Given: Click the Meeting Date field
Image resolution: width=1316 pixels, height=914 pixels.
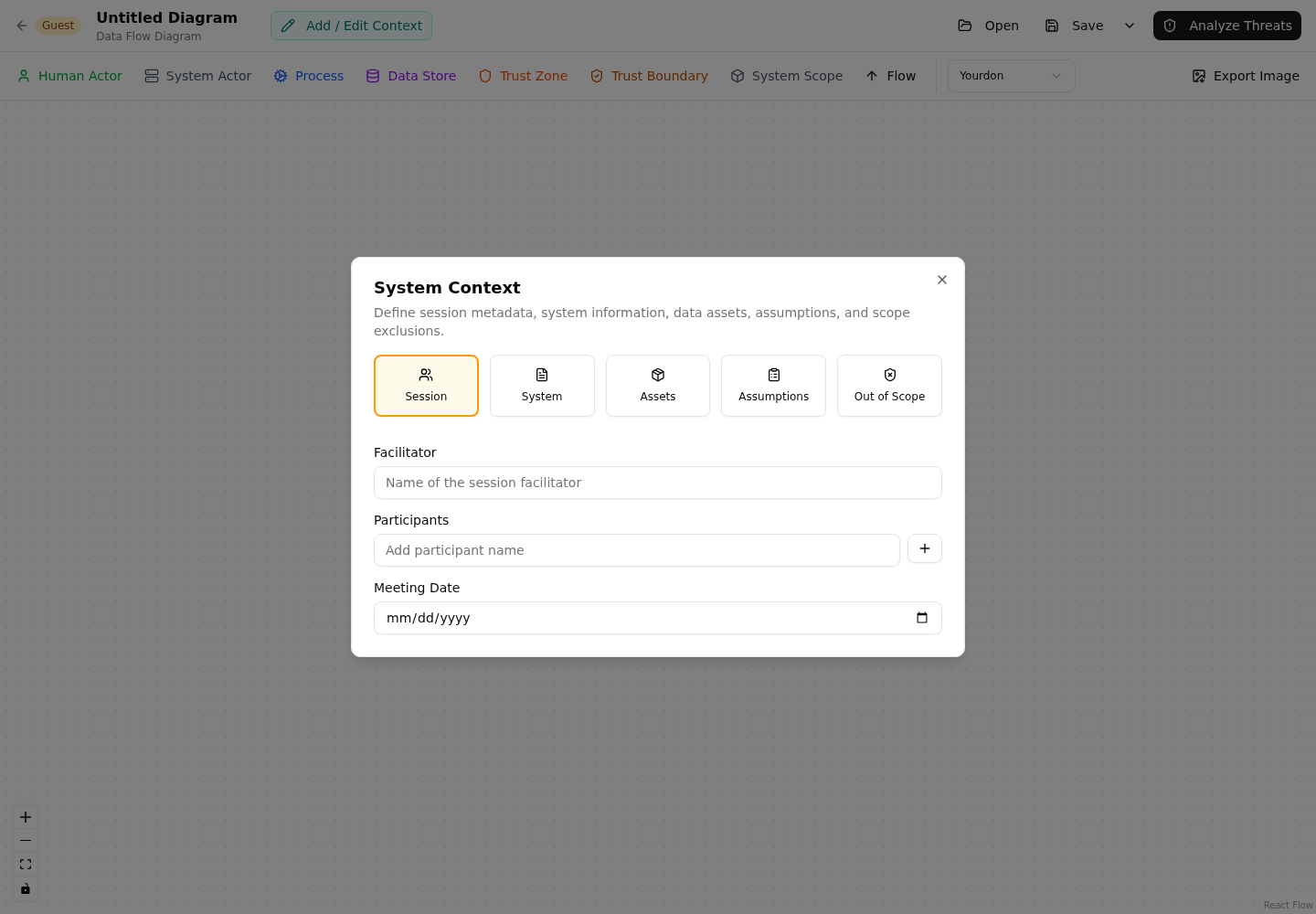Looking at the screenshot, I should pos(658,618).
